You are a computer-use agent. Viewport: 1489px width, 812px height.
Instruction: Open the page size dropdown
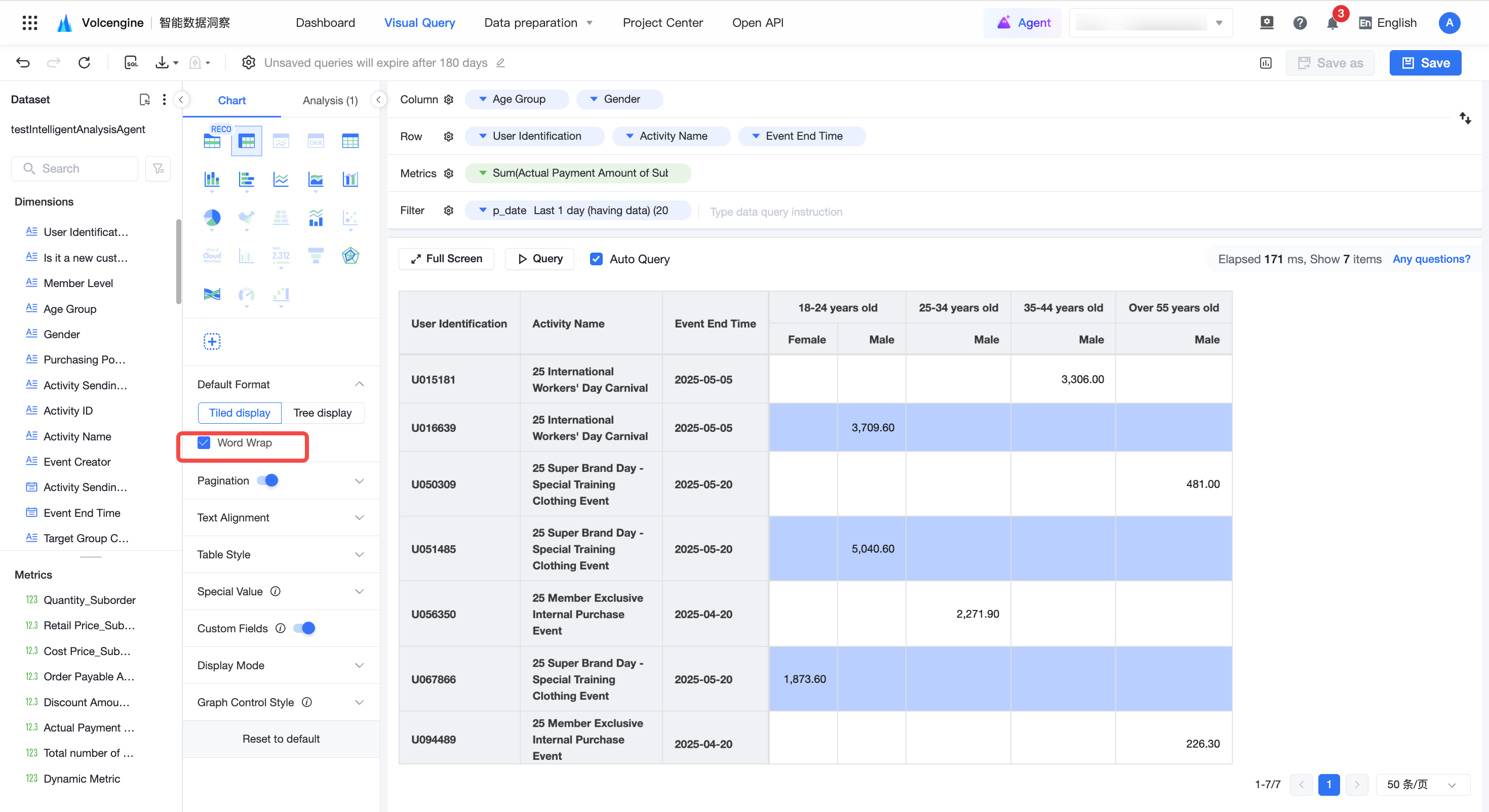[x=1423, y=784]
